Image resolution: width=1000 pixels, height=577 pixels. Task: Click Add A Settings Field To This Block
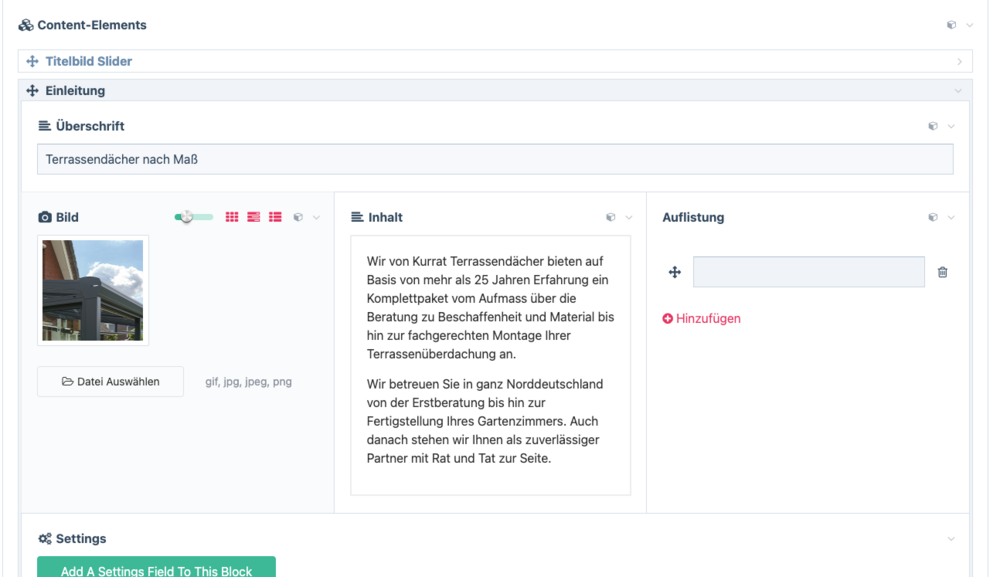coord(156,569)
